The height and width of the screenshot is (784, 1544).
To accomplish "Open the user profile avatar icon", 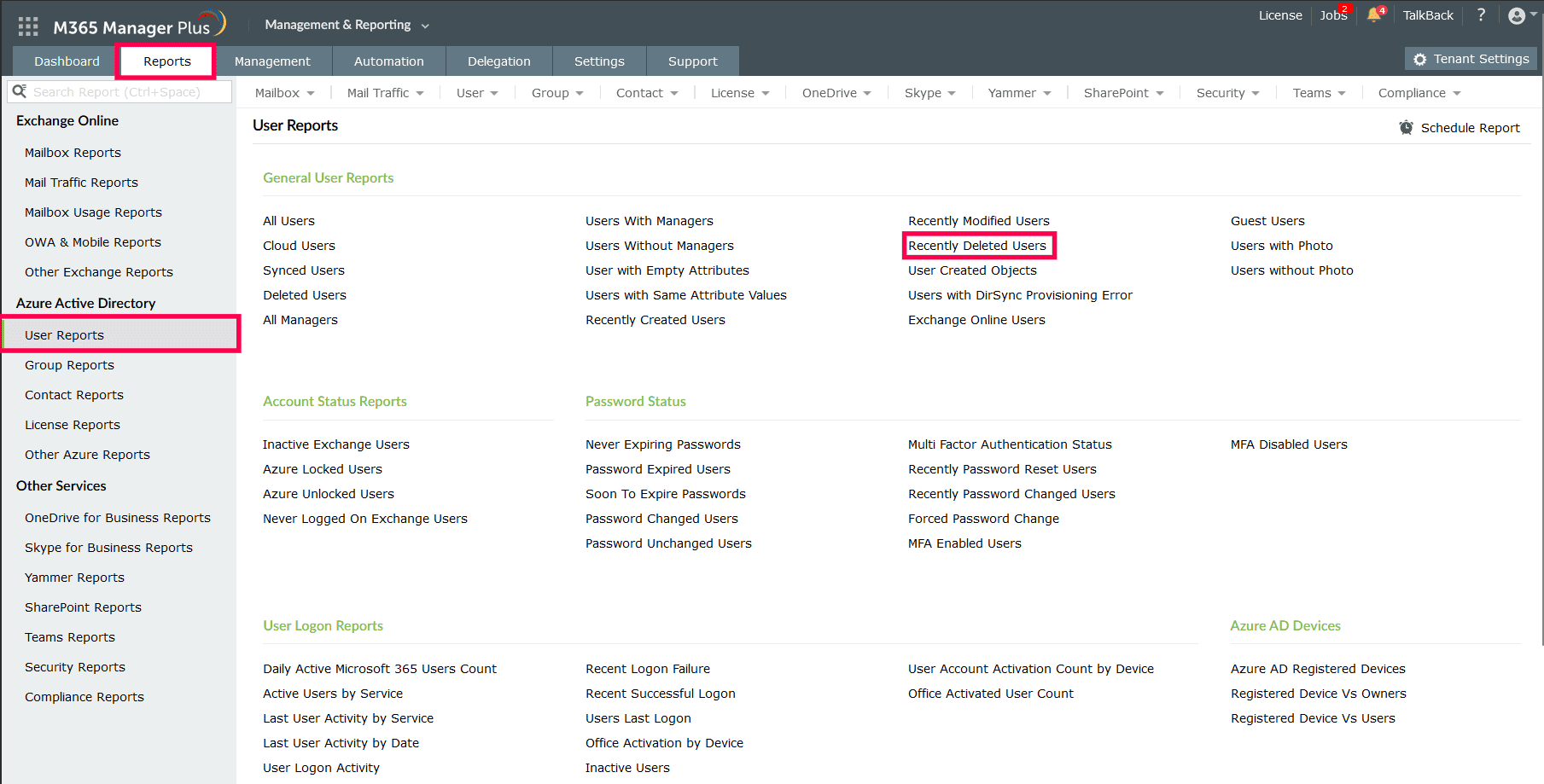I will tap(1517, 15).
